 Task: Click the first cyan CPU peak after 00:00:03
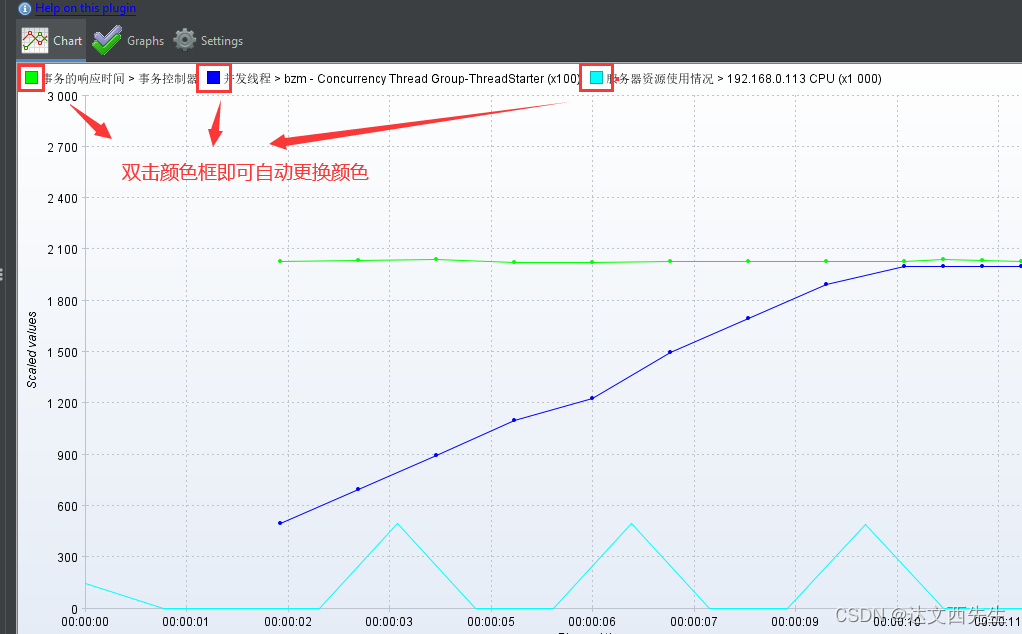click(x=397, y=523)
